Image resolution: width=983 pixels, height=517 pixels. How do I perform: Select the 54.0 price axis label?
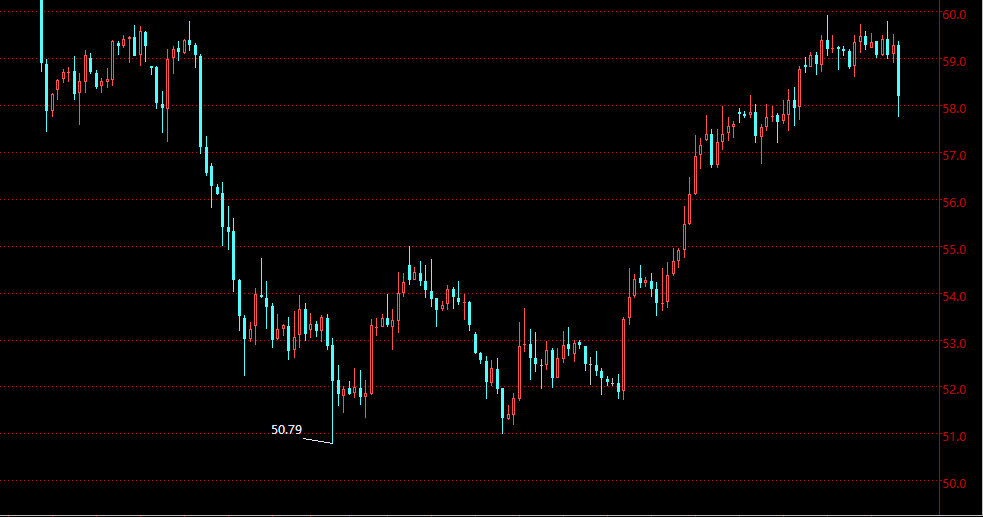pyautogui.click(x=954, y=296)
